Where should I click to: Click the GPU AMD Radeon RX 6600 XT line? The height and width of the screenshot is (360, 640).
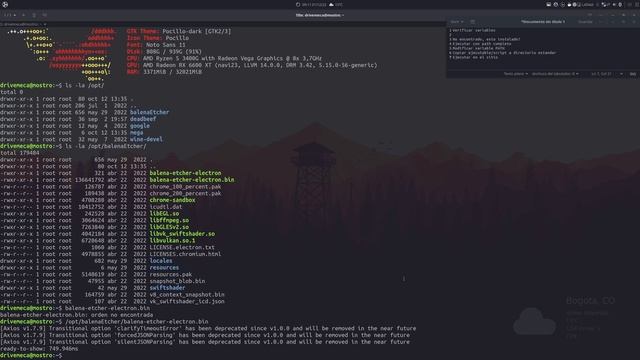(252, 65)
